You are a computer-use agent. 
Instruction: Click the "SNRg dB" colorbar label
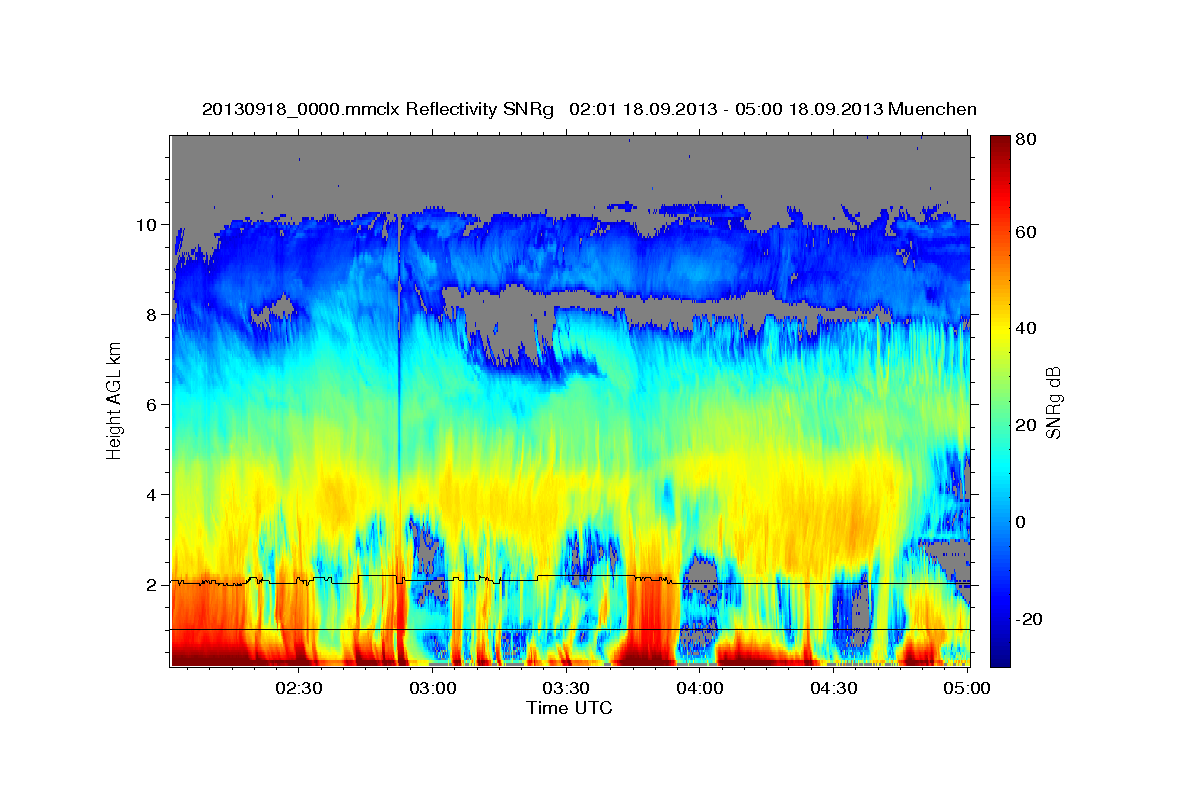pos(1053,402)
